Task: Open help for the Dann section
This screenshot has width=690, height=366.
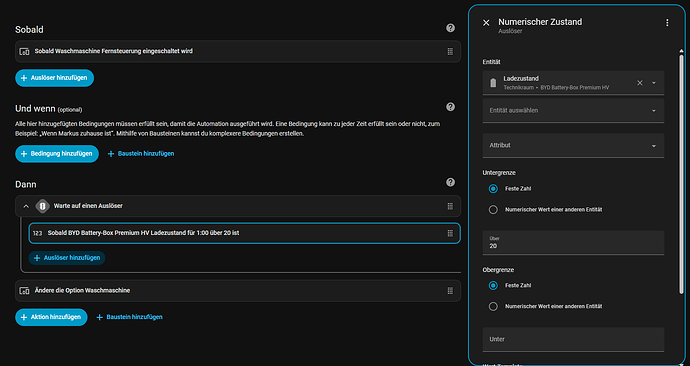Action: [450, 182]
